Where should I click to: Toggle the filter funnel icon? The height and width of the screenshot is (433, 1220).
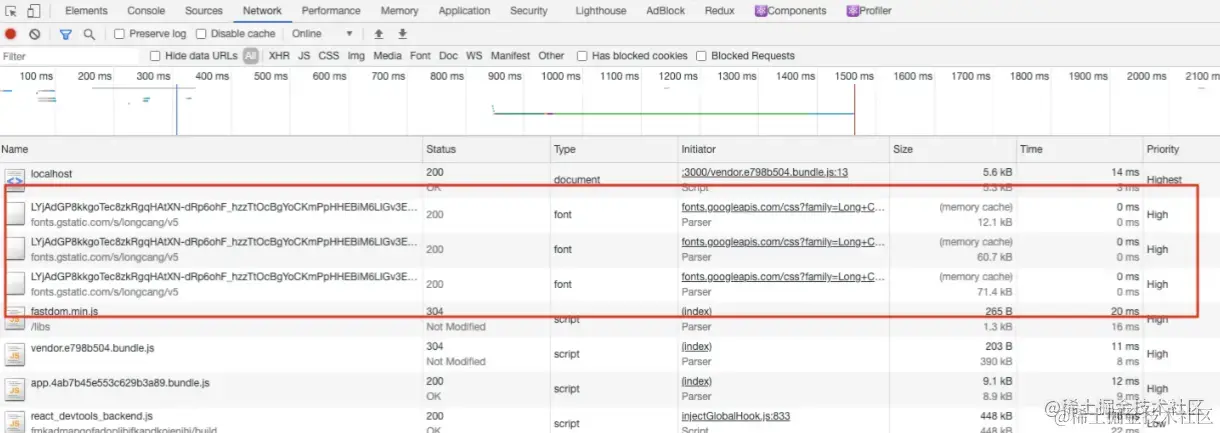(x=66, y=34)
